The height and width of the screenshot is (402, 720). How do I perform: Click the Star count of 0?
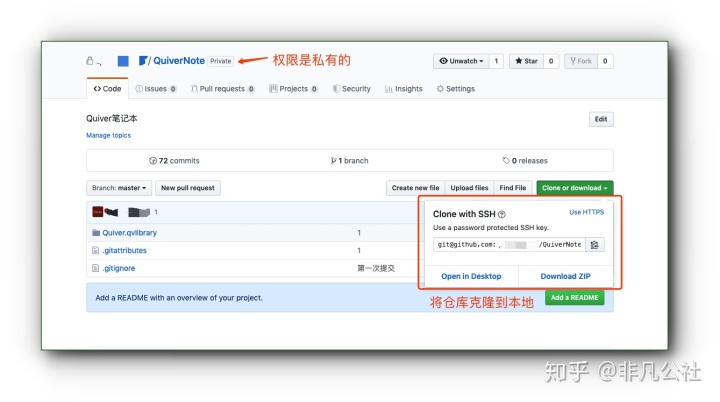coord(551,61)
